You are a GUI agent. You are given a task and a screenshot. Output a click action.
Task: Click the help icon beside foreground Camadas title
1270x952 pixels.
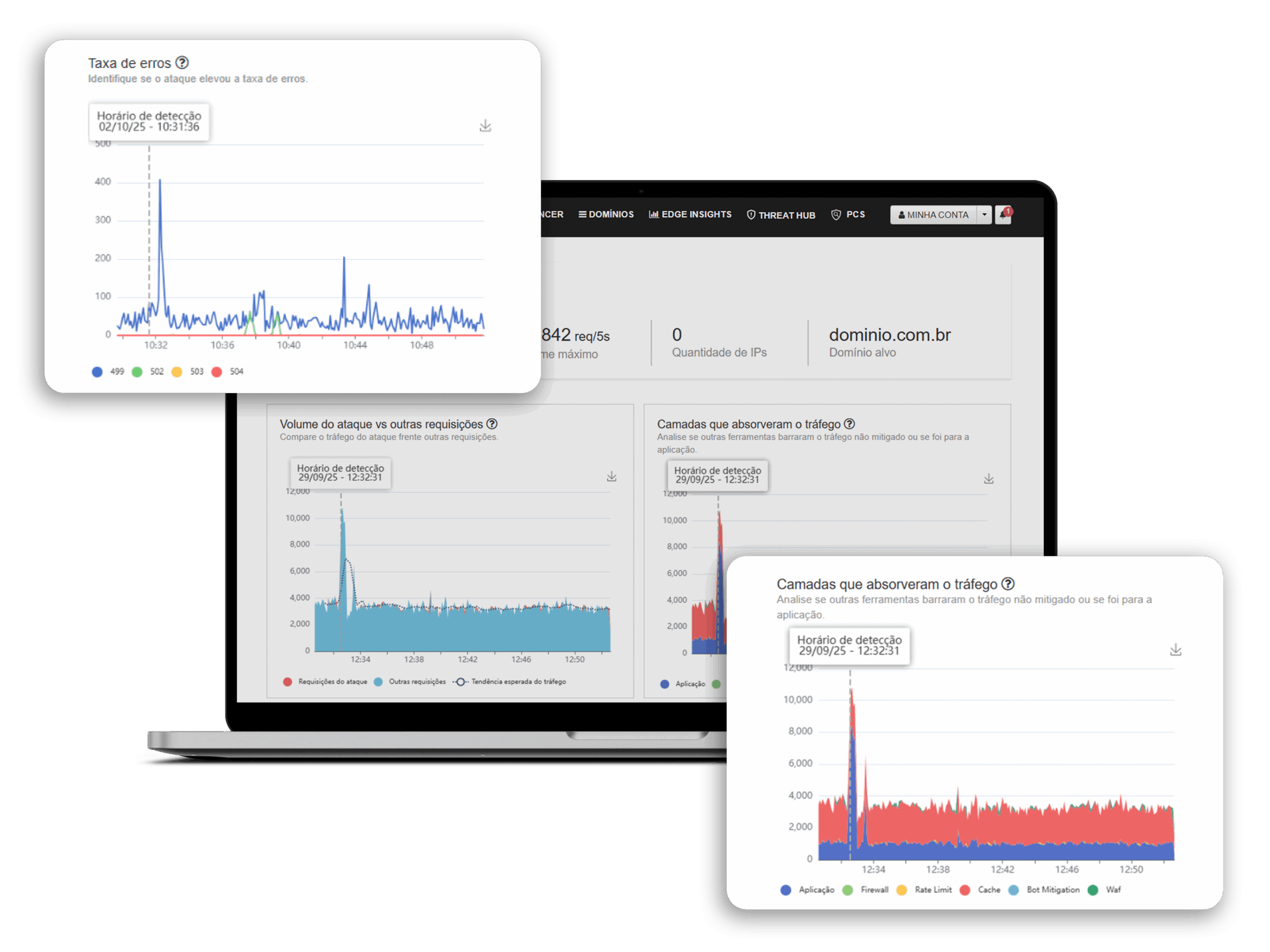tap(1008, 584)
